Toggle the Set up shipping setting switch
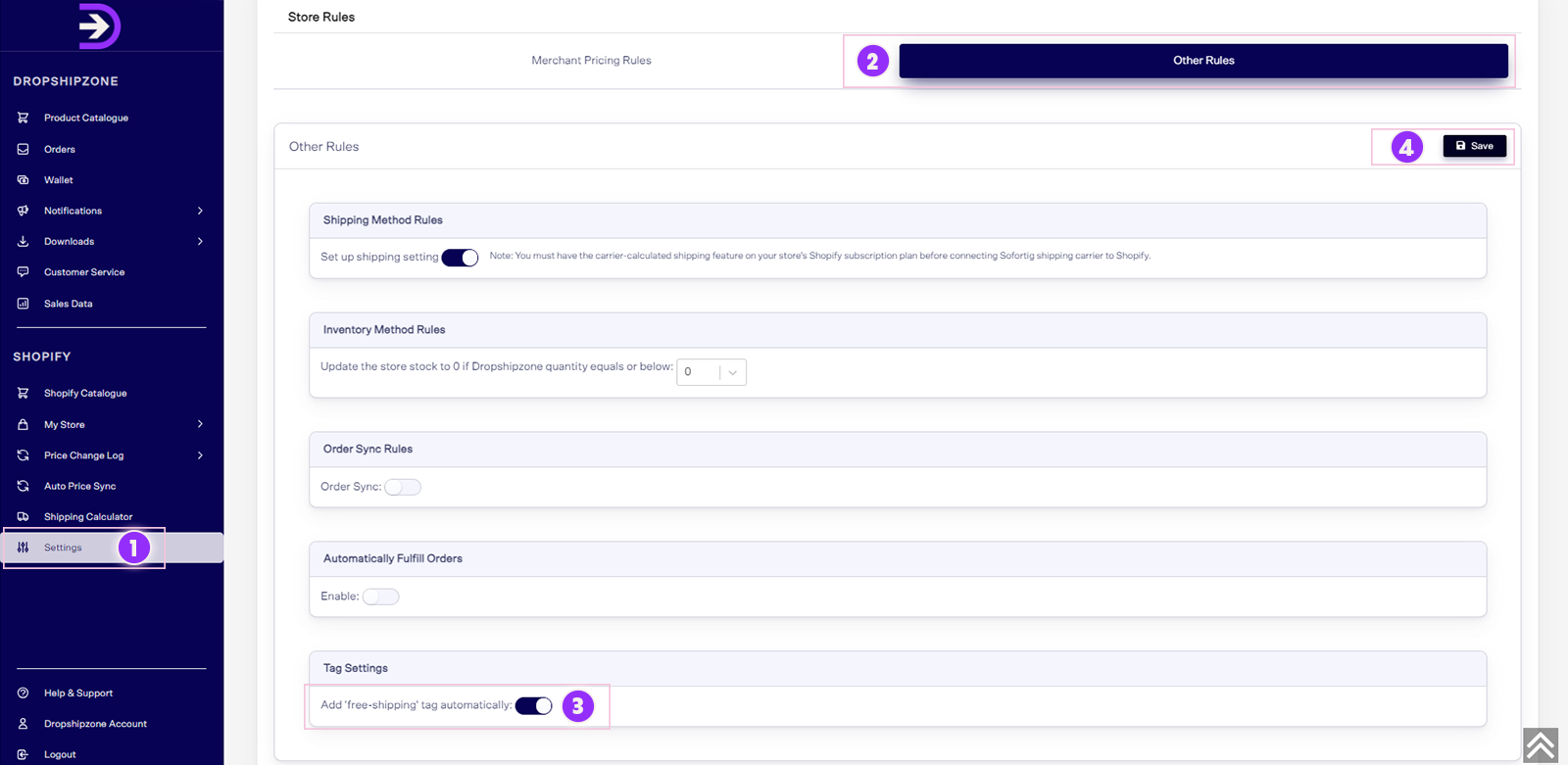The width and height of the screenshot is (1568, 765). point(460,258)
